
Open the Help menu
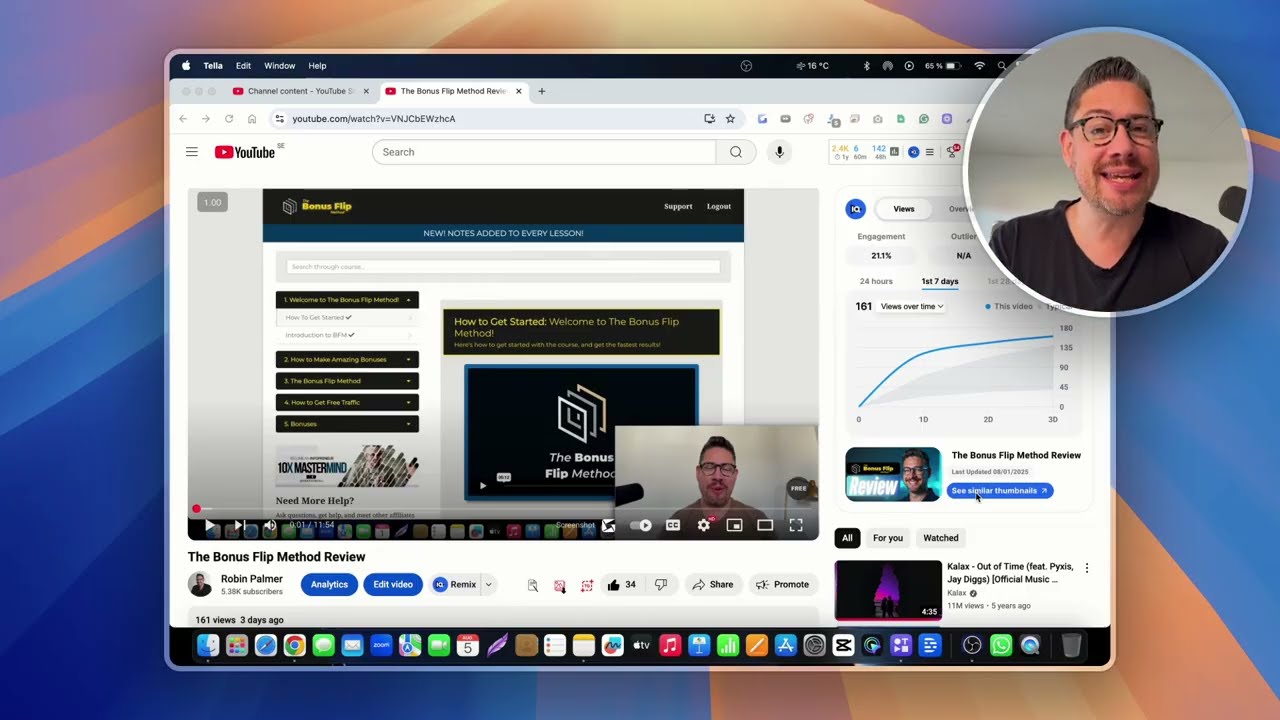pos(317,66)
